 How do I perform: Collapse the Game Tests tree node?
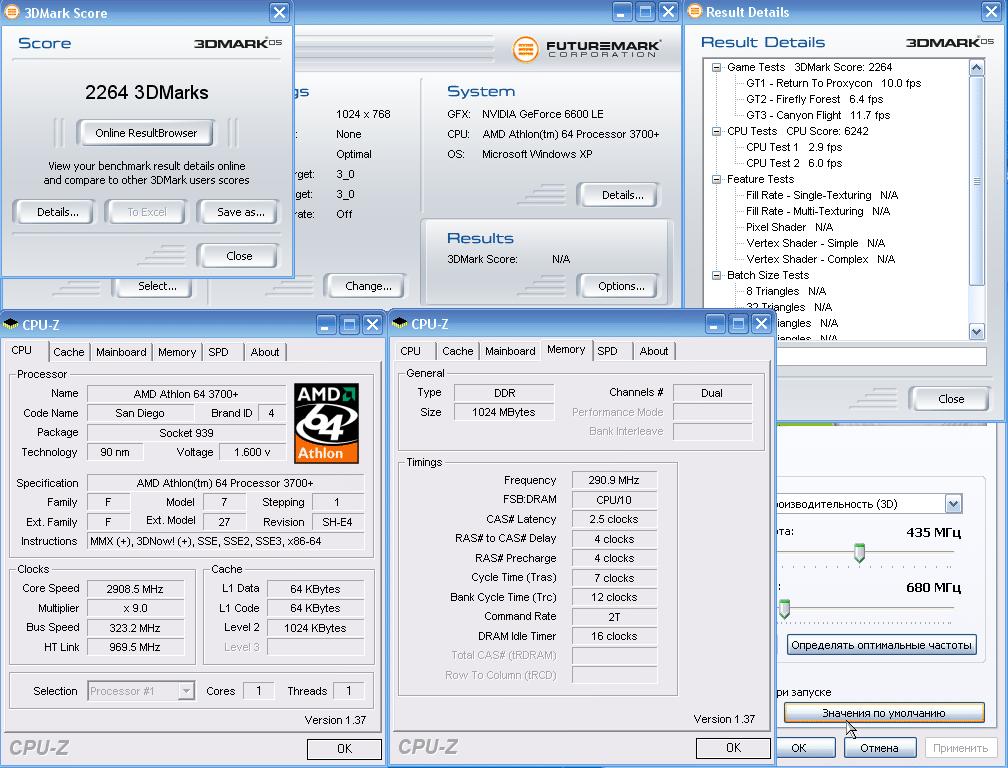(x=716, y=67)
